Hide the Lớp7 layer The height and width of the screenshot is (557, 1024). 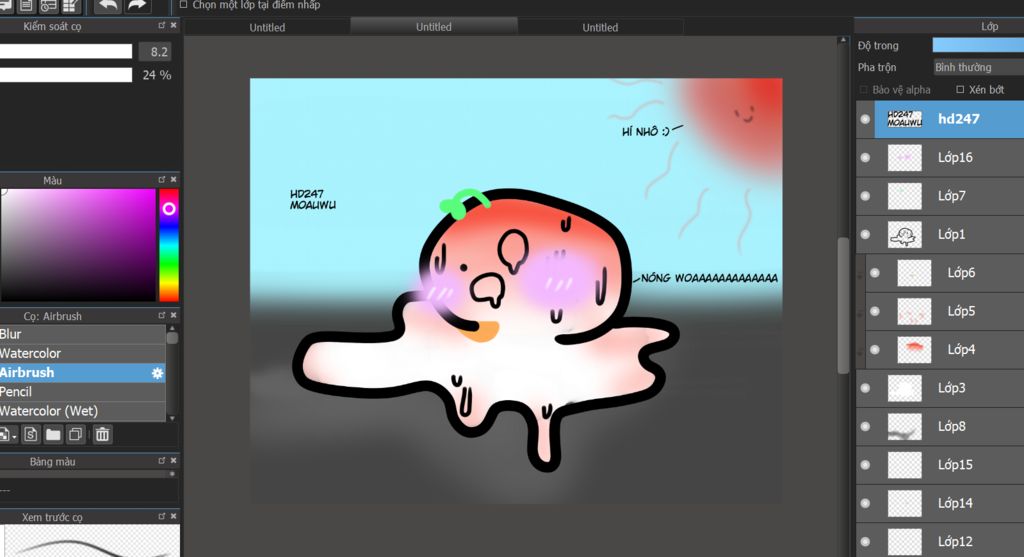pyautogui.click(x=865, y=196)
